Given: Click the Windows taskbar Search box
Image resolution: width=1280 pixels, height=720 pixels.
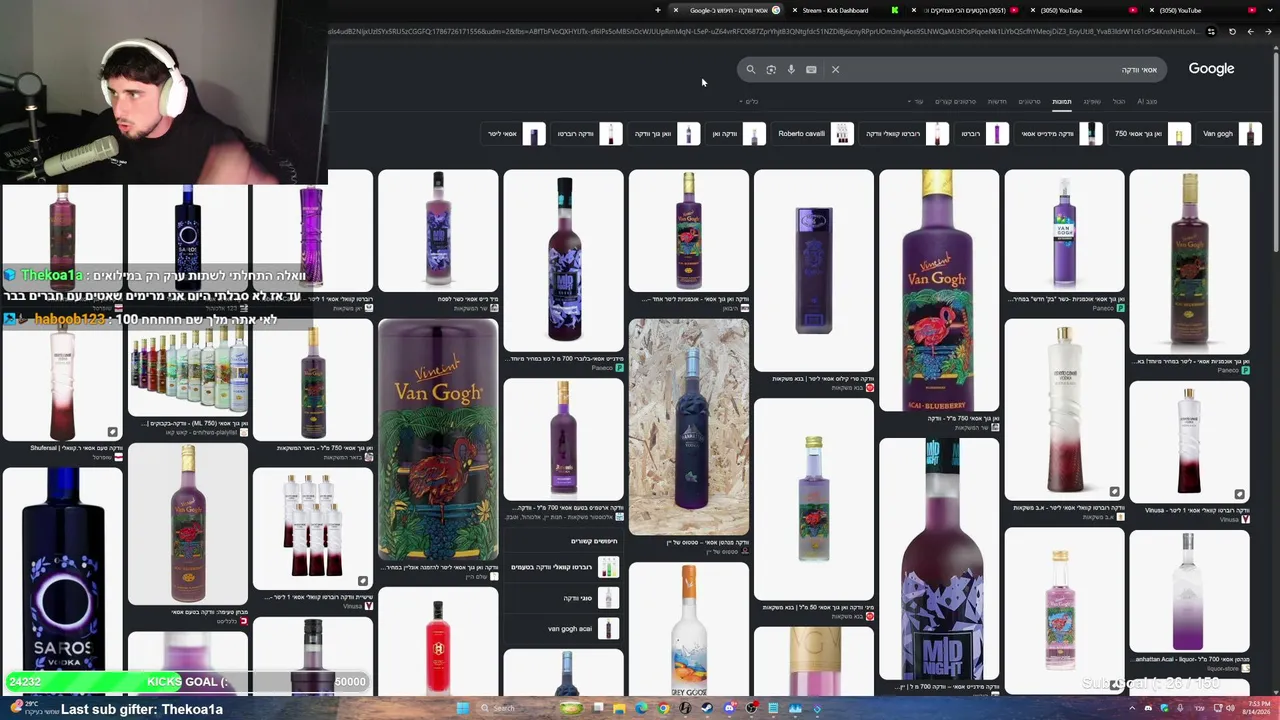Looking at the screenshot, I should click(516, 708).
